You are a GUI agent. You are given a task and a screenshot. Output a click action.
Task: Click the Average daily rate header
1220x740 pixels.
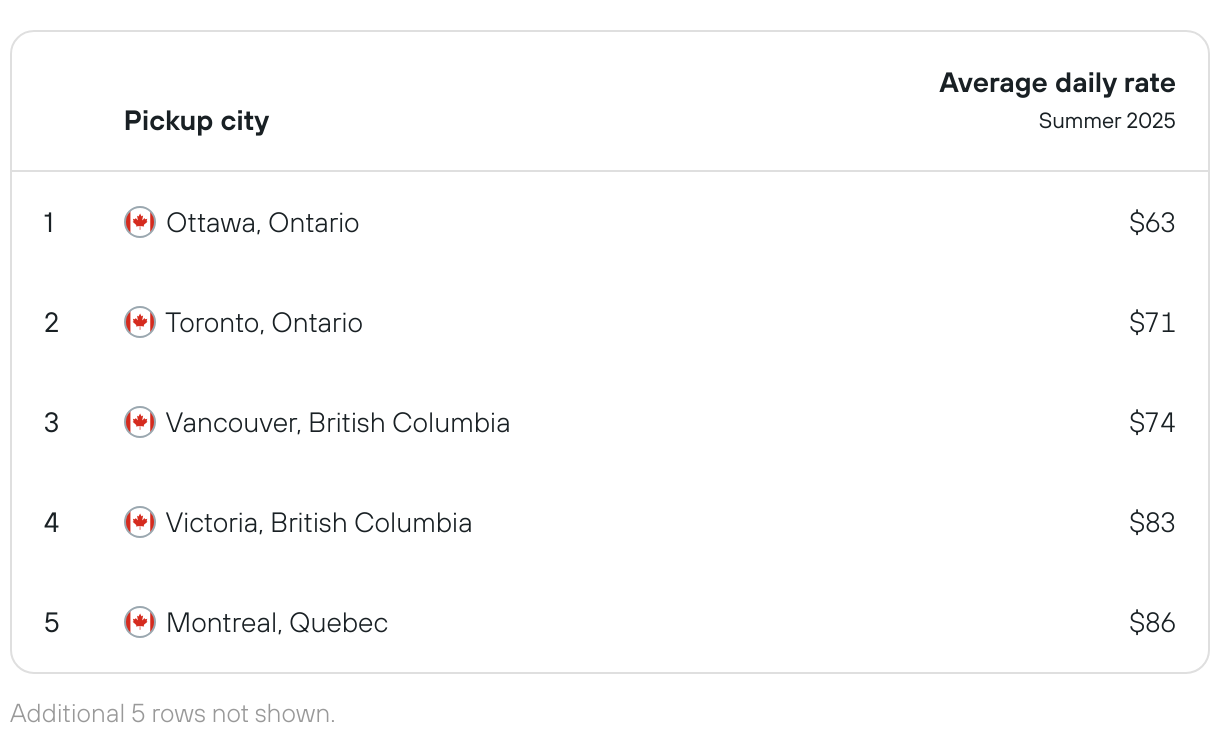pos(1057,83)
